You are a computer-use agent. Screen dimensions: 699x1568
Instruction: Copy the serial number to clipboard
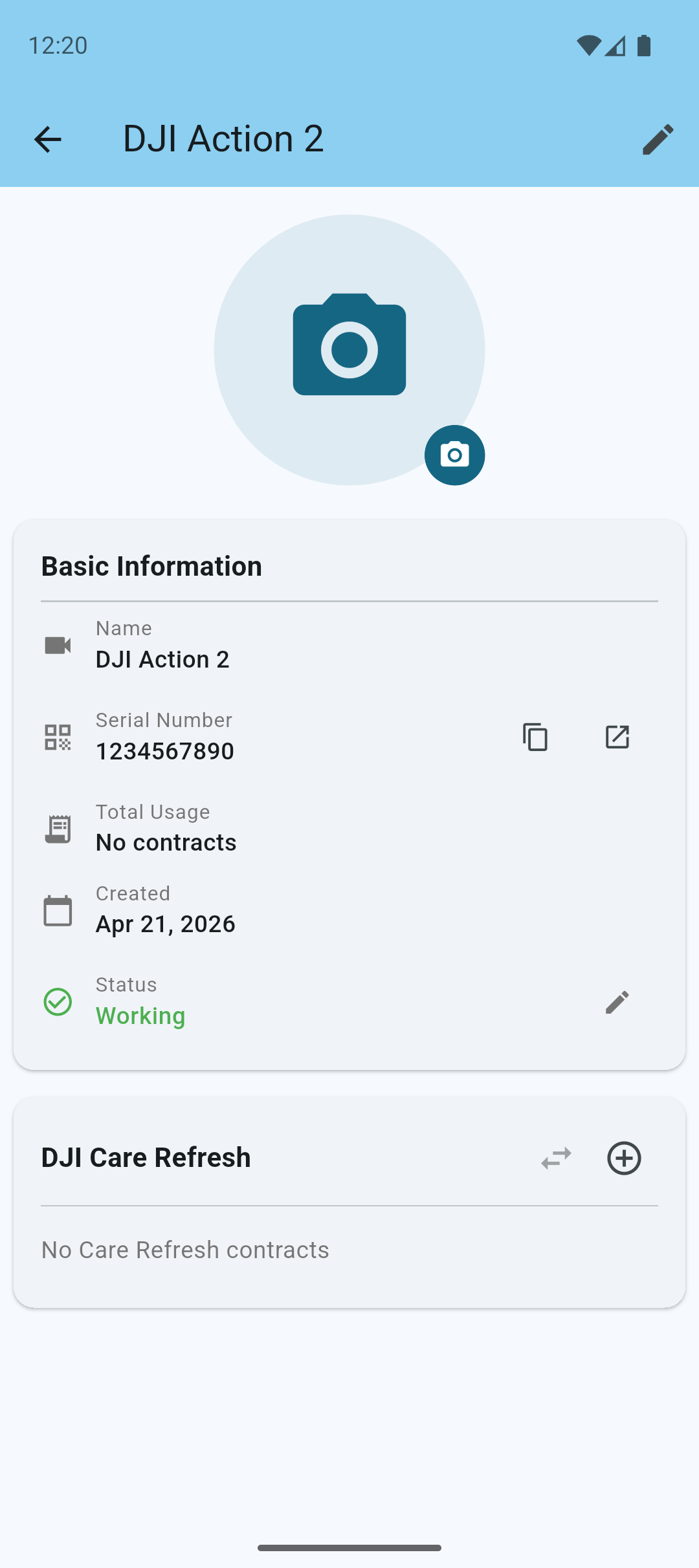coord(535,737)
